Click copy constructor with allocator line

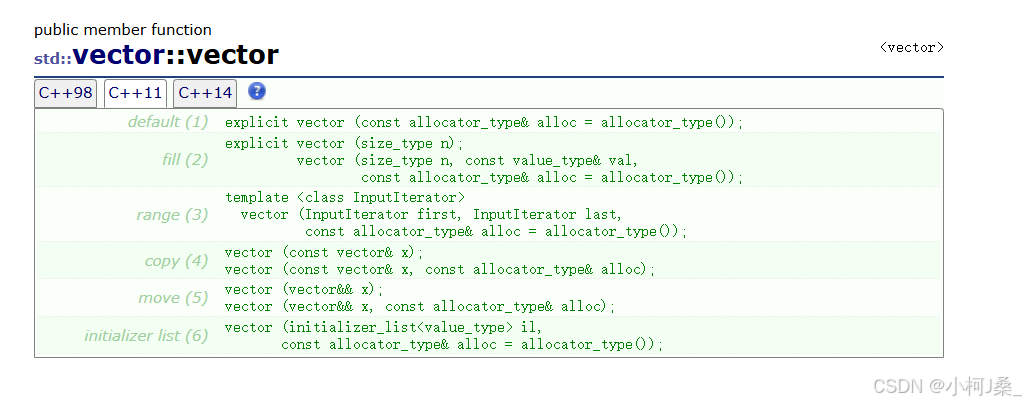(x=440, y=269)
